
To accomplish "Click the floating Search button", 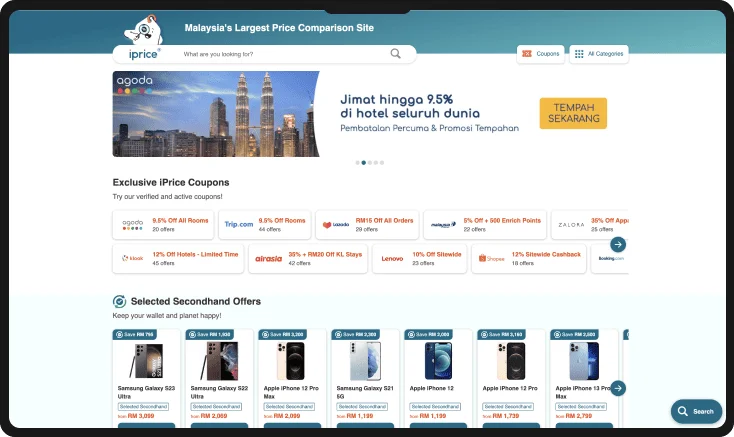I will [x=697, y=411].
